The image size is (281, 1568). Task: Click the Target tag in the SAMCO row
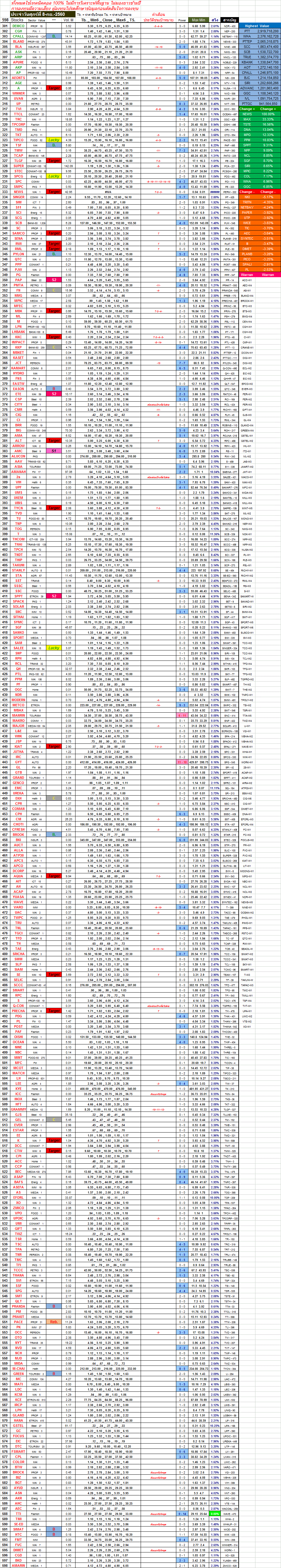(54, 233)
